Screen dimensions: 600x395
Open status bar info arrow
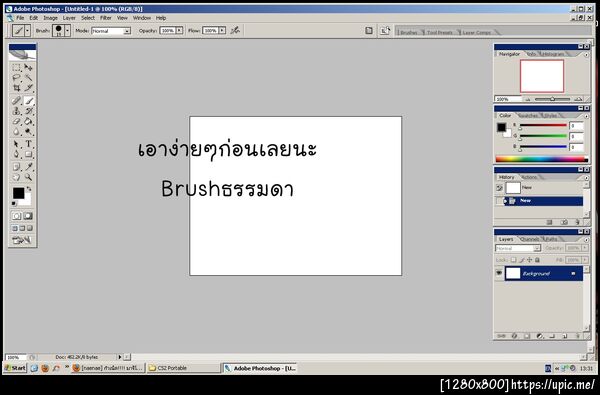tap(119, 357)
